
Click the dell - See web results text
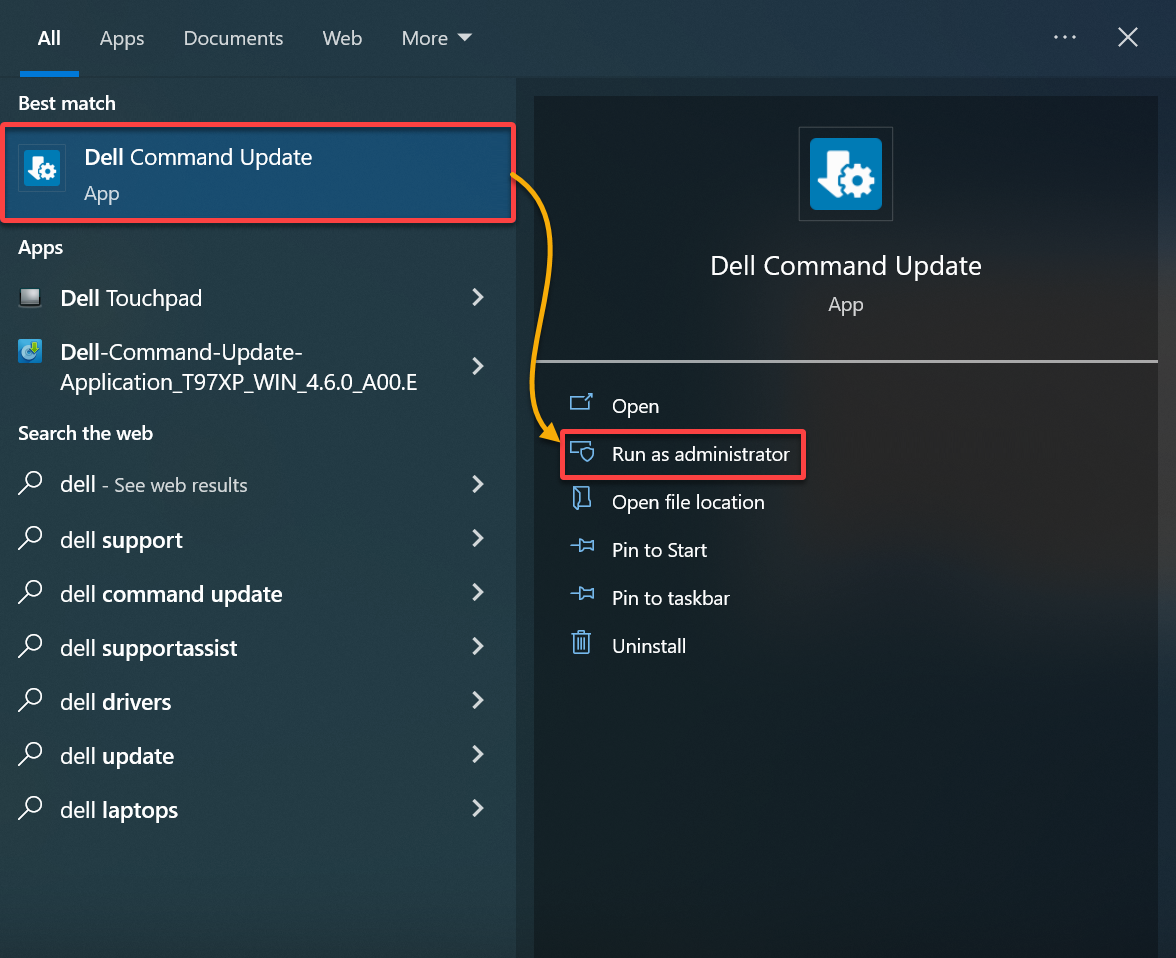[x=153, y=485]
